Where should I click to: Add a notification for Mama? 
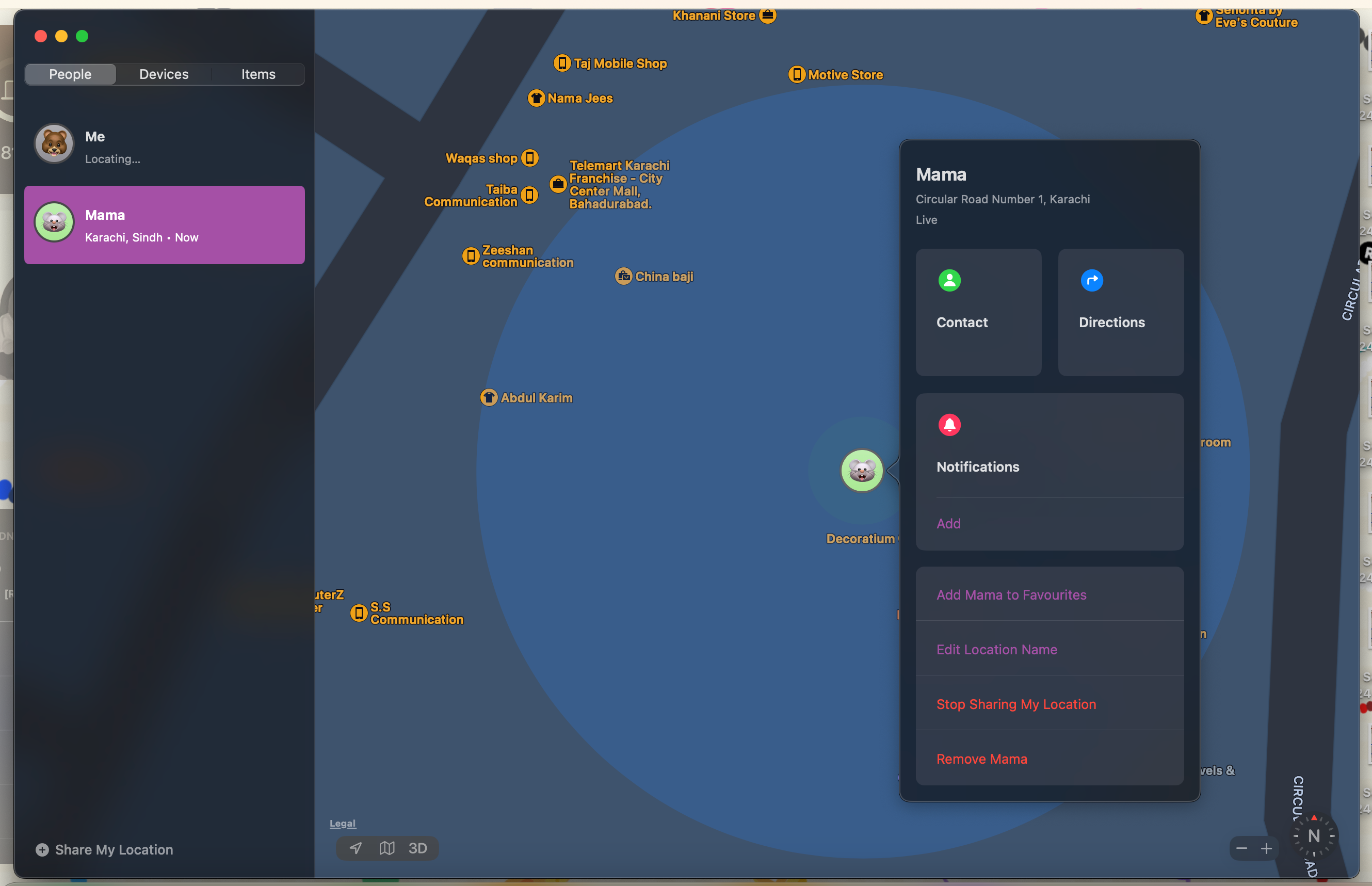pos(948,524)
